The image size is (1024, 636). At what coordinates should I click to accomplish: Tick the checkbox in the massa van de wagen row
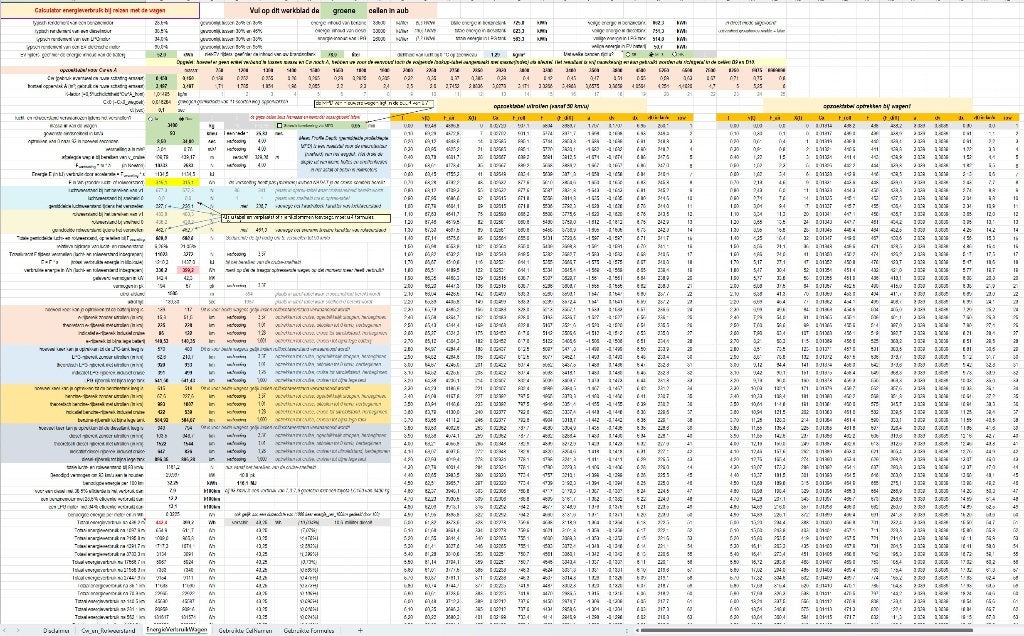280,125
